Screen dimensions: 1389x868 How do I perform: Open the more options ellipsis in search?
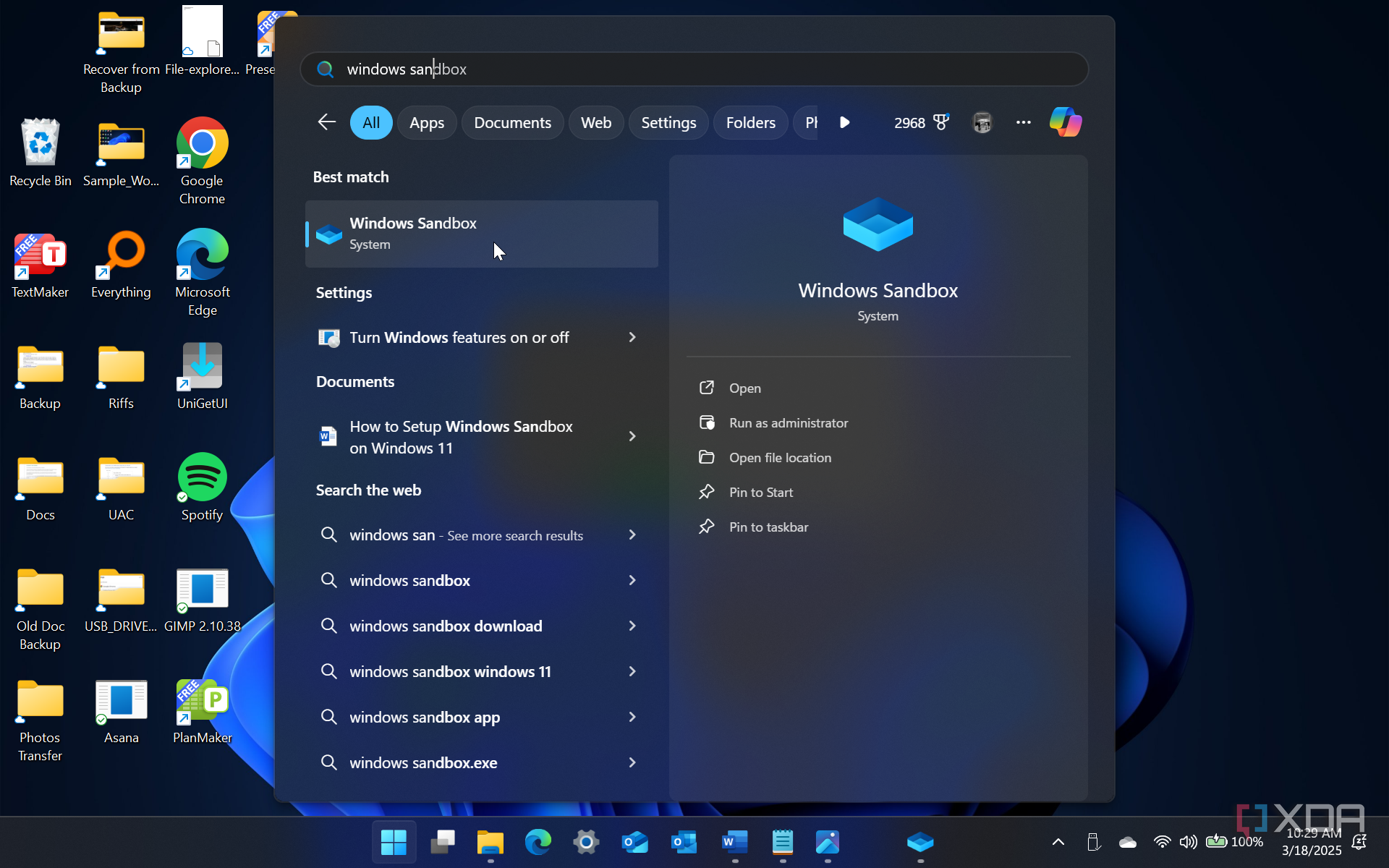(x=1023, y=122)
